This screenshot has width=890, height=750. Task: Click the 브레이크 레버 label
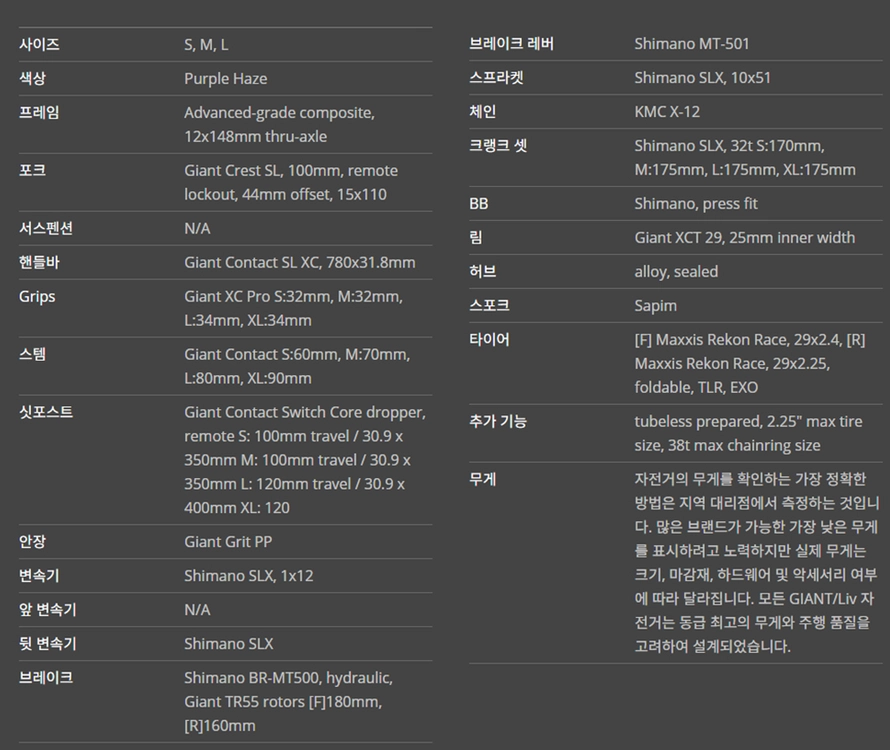click(511, 44)
